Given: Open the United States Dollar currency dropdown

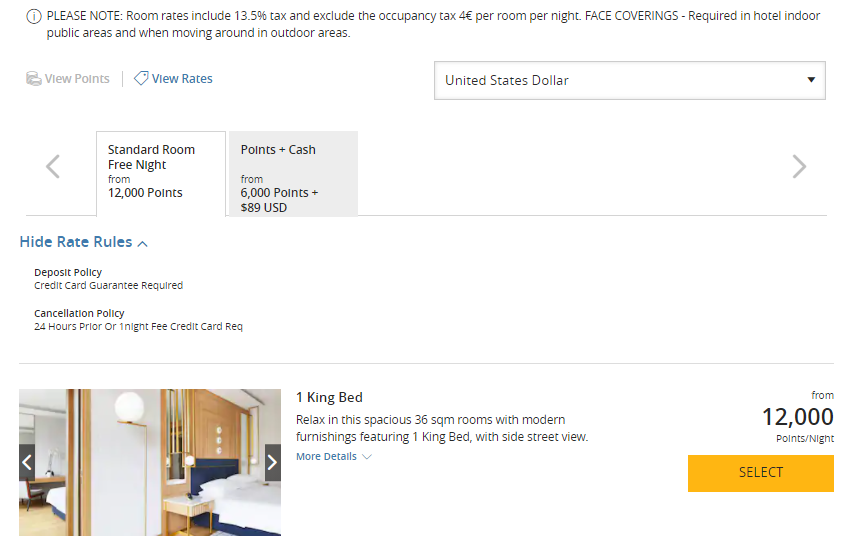Looking at the screenshot, I should 629,81.
